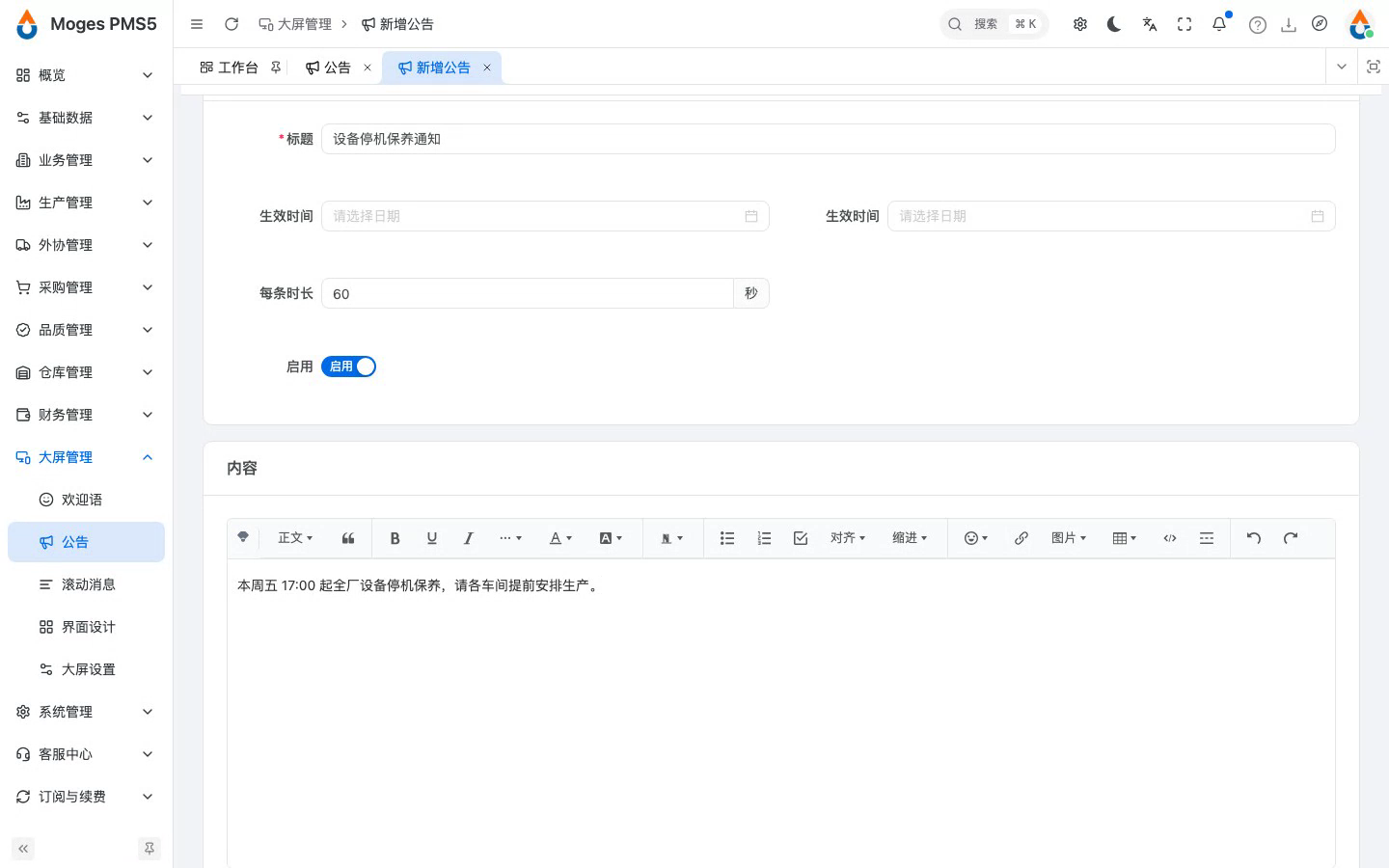Switch to dark mode with the moon icon
The width and height of the screenshot is (1389, 868).
point(1115,24)
